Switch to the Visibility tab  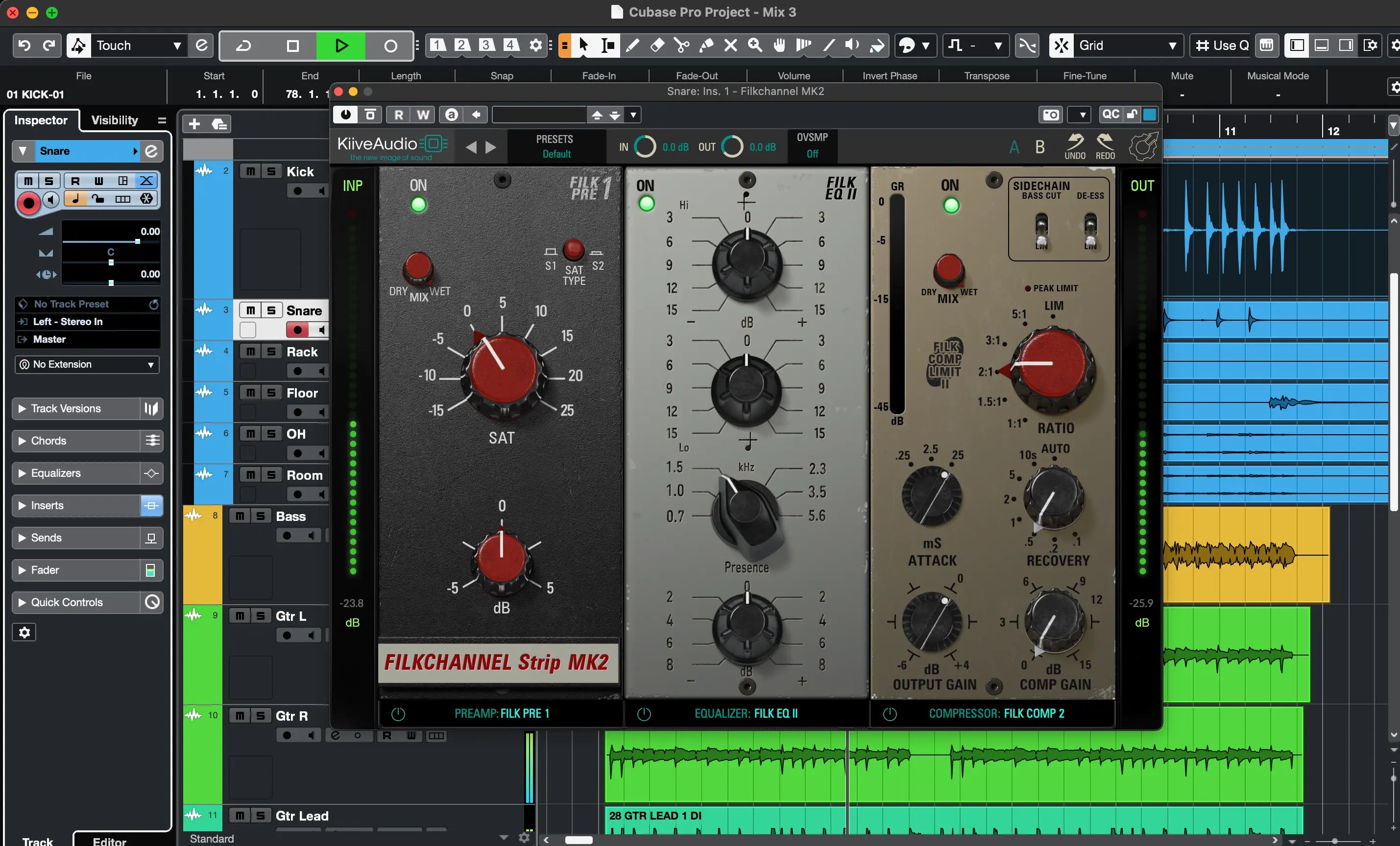(x=114, y=120)
